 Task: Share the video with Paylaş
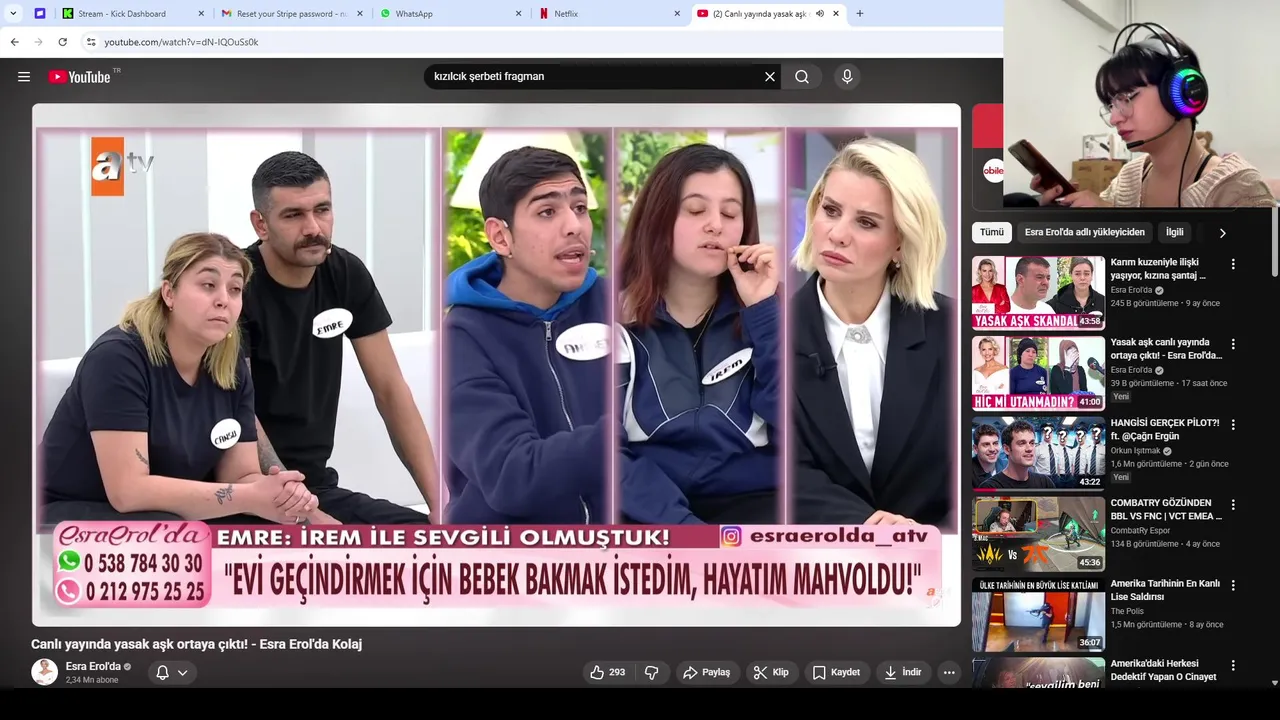706,672
